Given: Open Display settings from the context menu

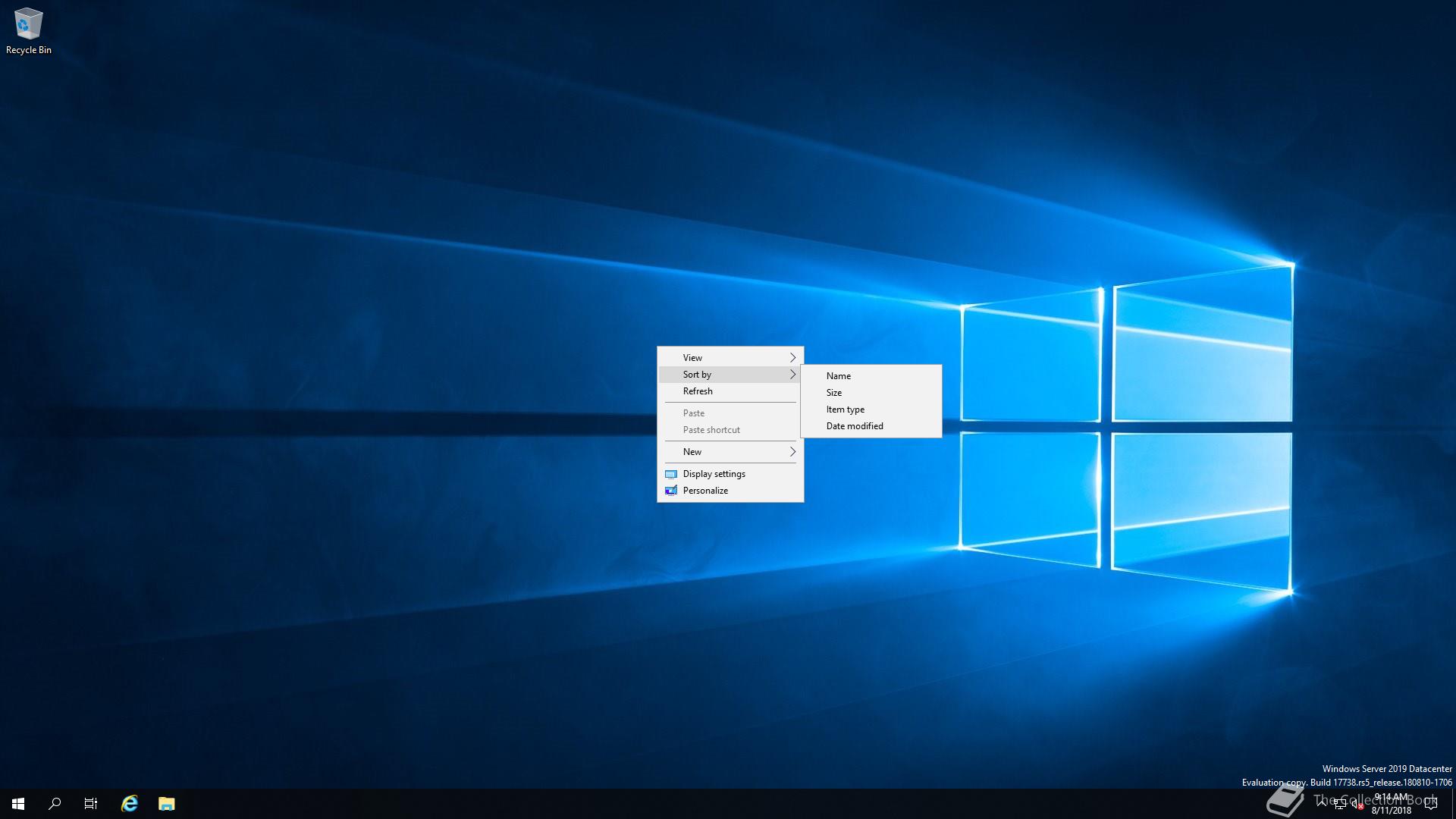Looking at the screenshot, I should pos(714,474).
